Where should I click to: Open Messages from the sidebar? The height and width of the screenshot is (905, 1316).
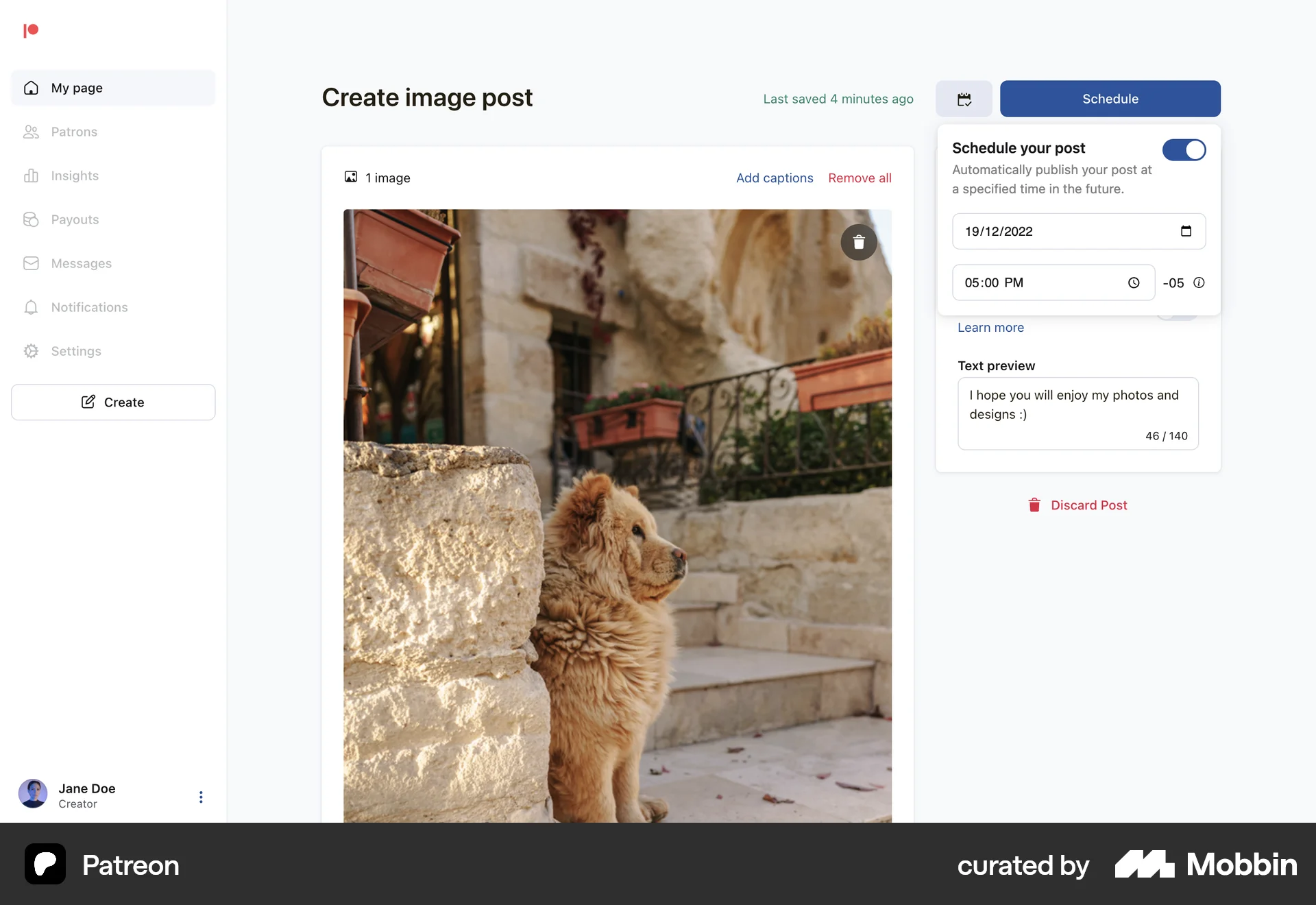81,263
